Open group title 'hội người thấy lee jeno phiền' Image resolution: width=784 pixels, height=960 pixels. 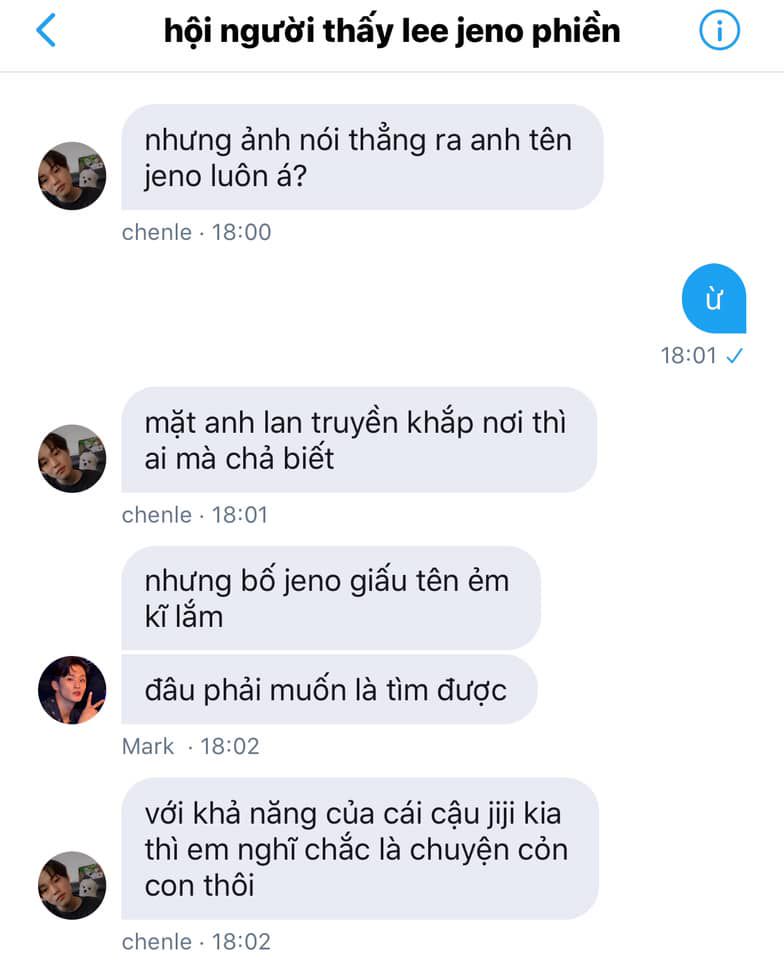392,31
